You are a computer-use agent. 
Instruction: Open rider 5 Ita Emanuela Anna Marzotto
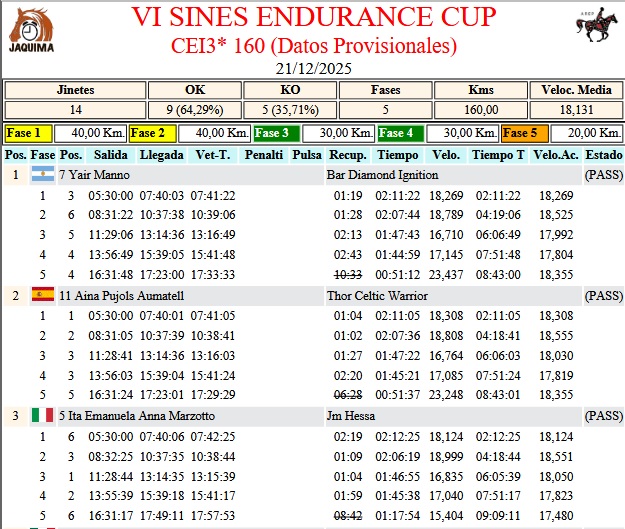[137, 415]
